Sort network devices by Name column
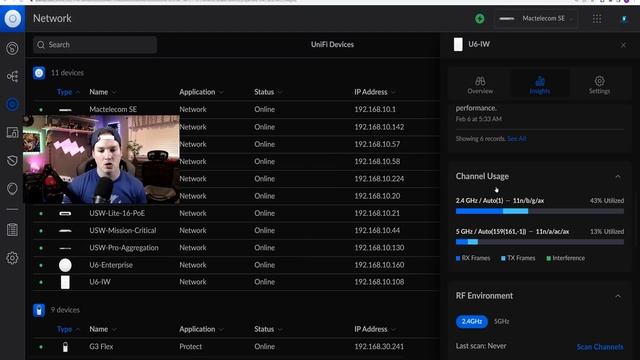The height and width of the screenshot is (360, 640). 102,92
